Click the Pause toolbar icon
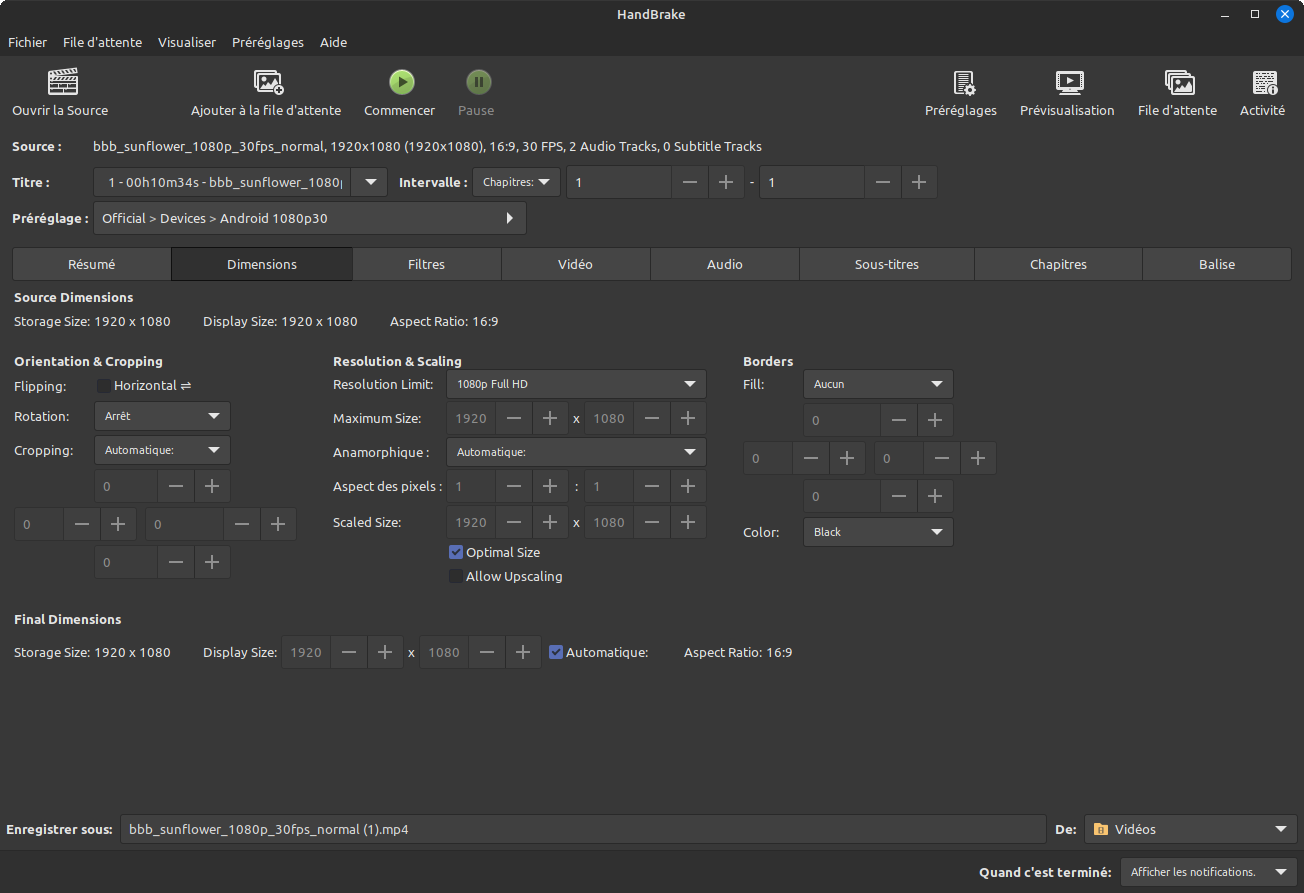Viewport: 1304px width, 893px height. coord(477,82)
